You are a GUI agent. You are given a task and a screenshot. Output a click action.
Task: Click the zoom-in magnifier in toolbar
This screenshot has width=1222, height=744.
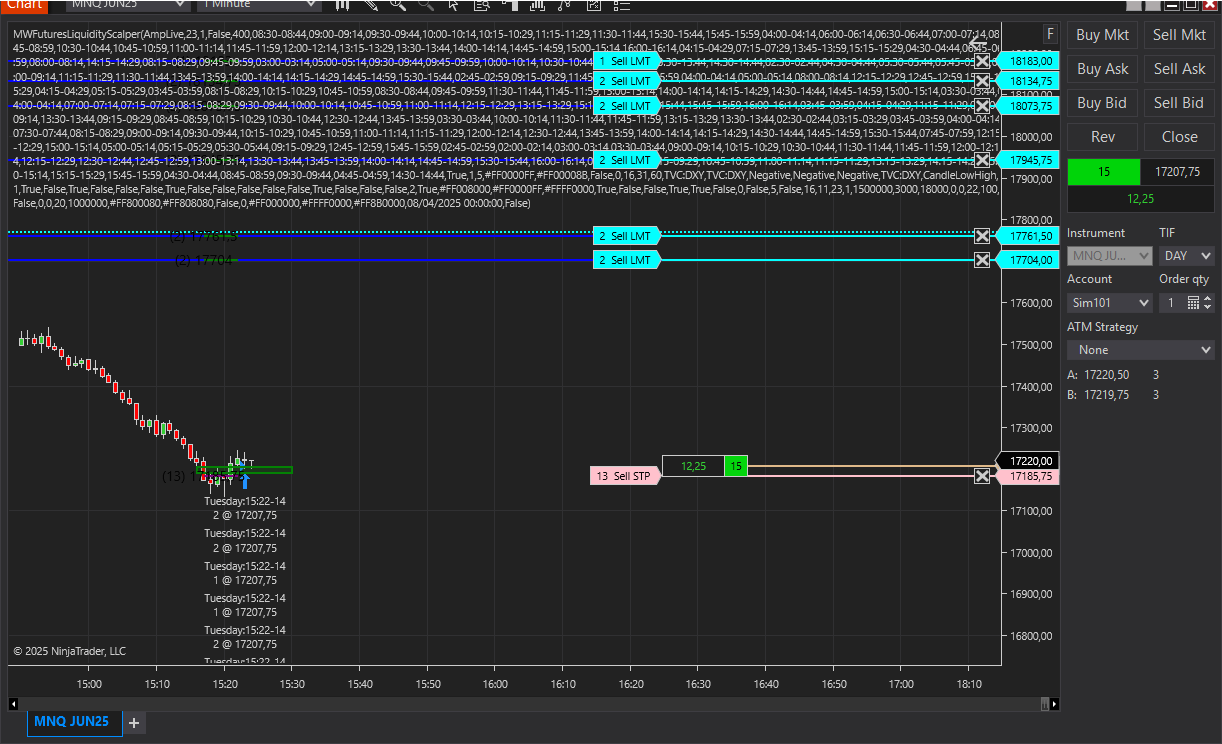pyautogui.click(x=398, y=4)
